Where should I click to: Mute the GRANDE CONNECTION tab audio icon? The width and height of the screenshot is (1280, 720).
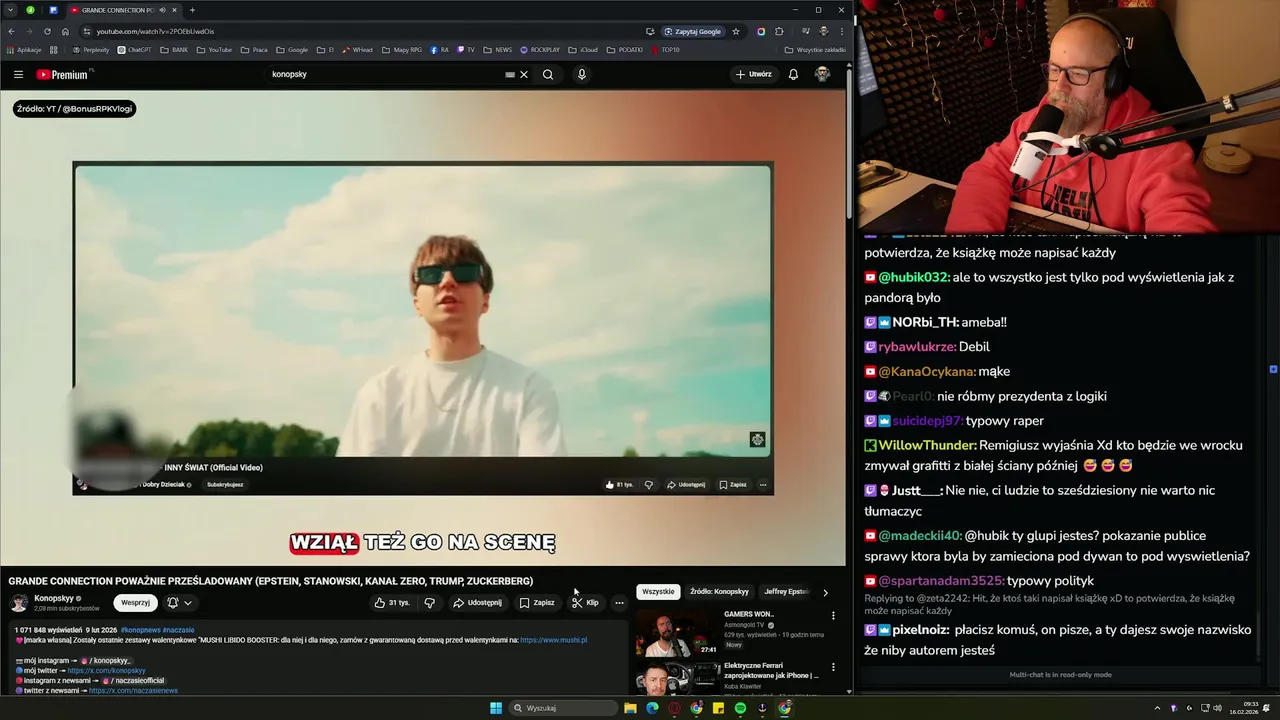[162, 10]
